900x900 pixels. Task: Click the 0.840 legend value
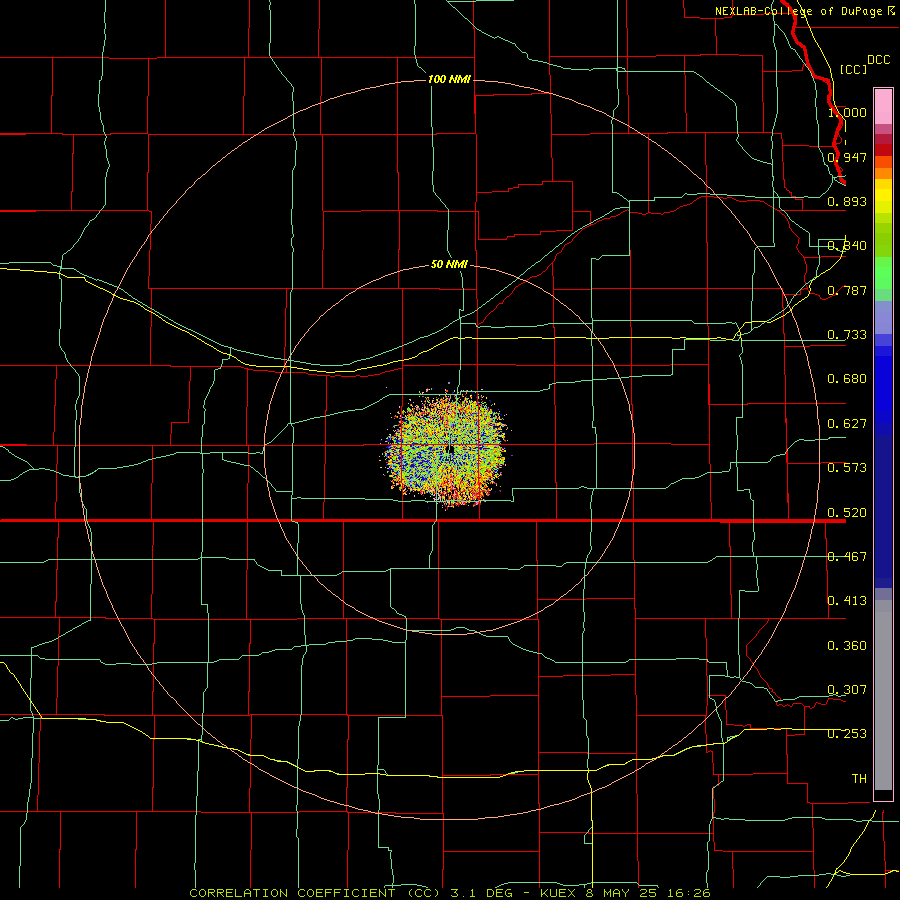pos(847,246)
